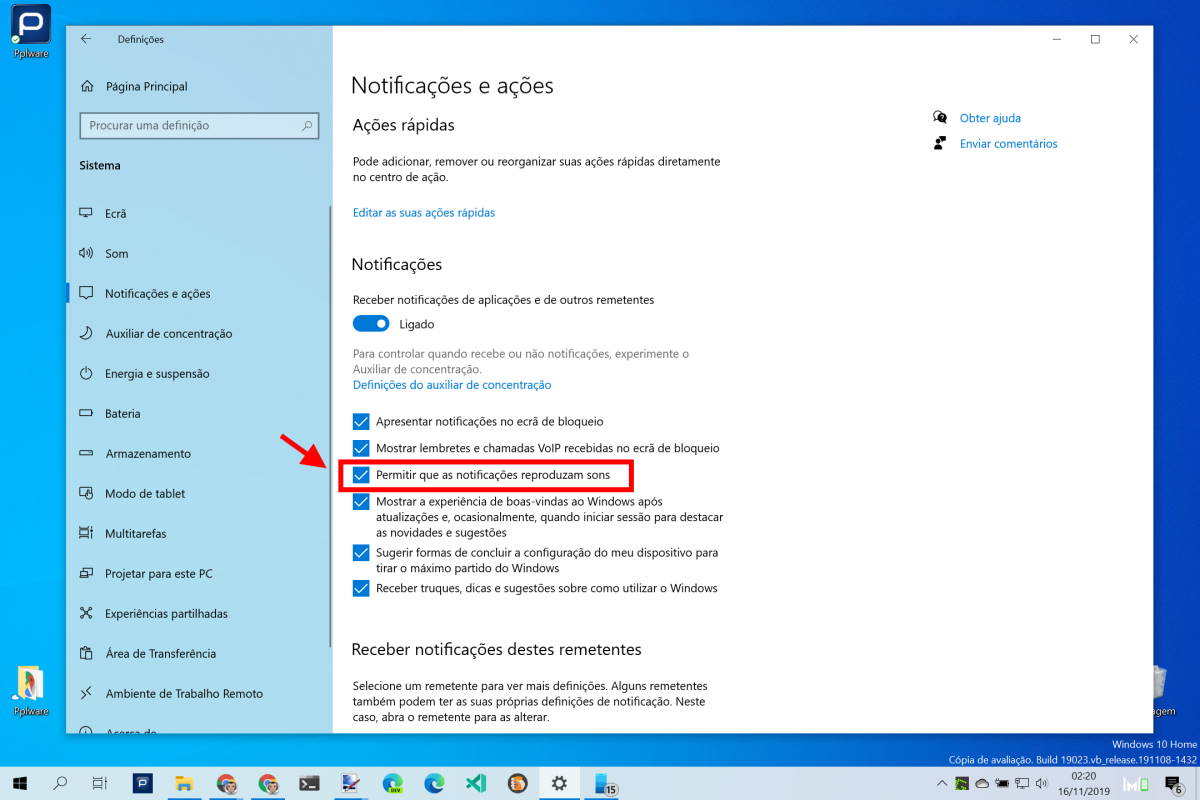Expand hidden icons in the system tray
The width and height of the screenshot is (1200, 800).
pos(941,784)
